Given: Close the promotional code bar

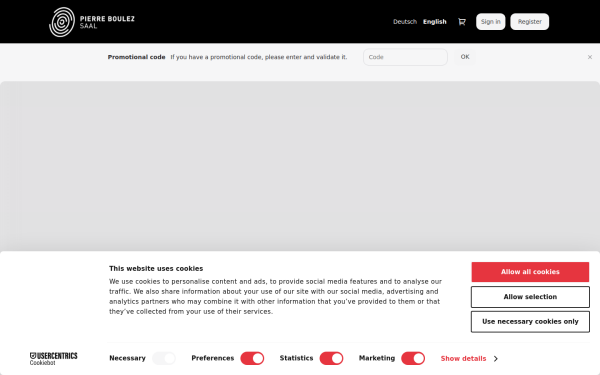Looking at the screenshot, I should pos(590,57).
